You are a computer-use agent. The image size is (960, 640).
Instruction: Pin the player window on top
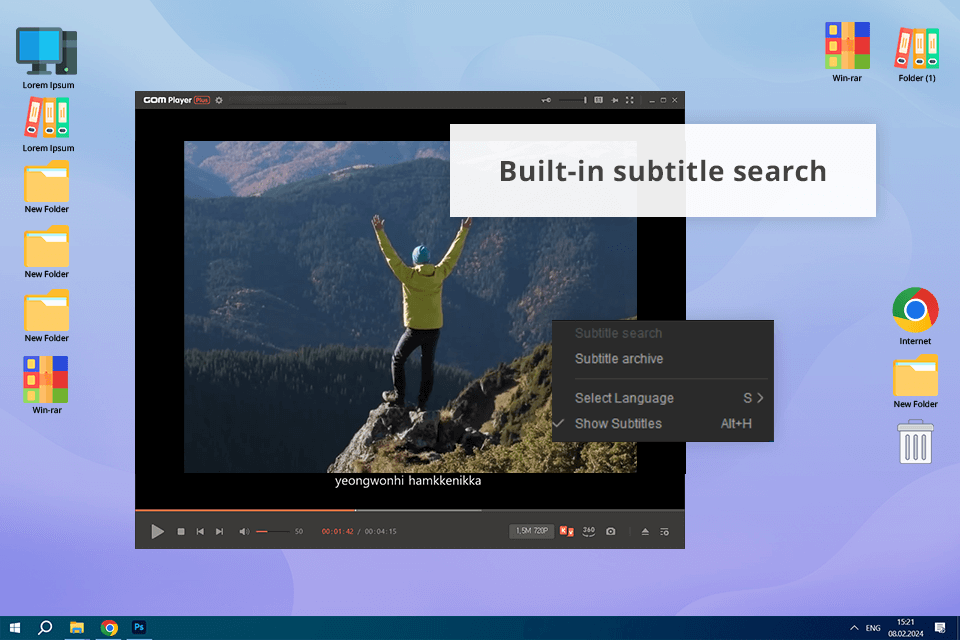click(614, 100)
